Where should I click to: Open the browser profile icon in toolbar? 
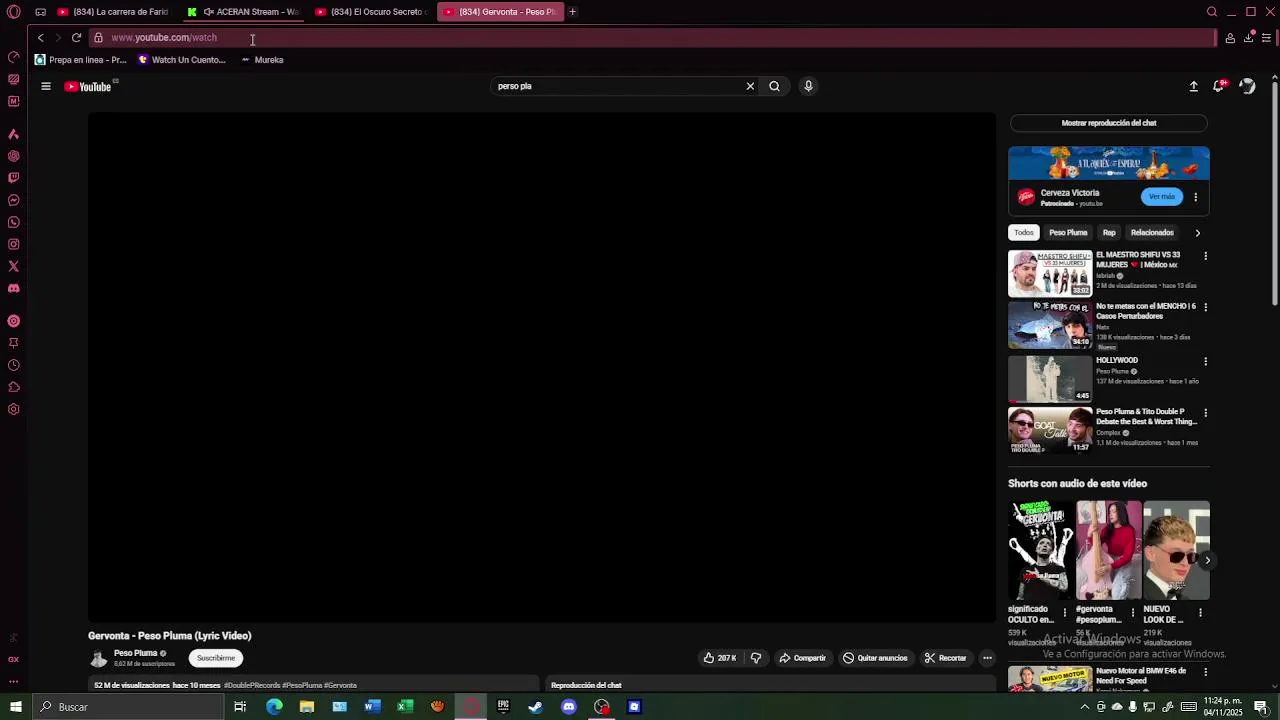1230,38
